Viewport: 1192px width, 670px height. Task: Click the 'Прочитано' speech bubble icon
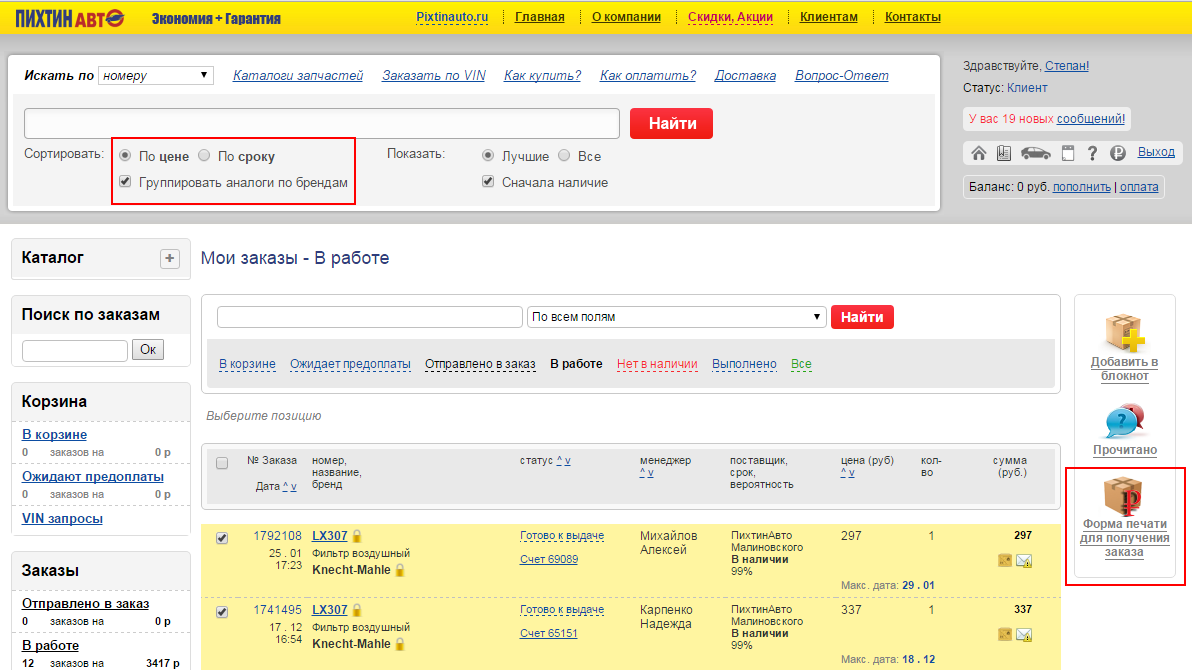tap(1124, 421)
